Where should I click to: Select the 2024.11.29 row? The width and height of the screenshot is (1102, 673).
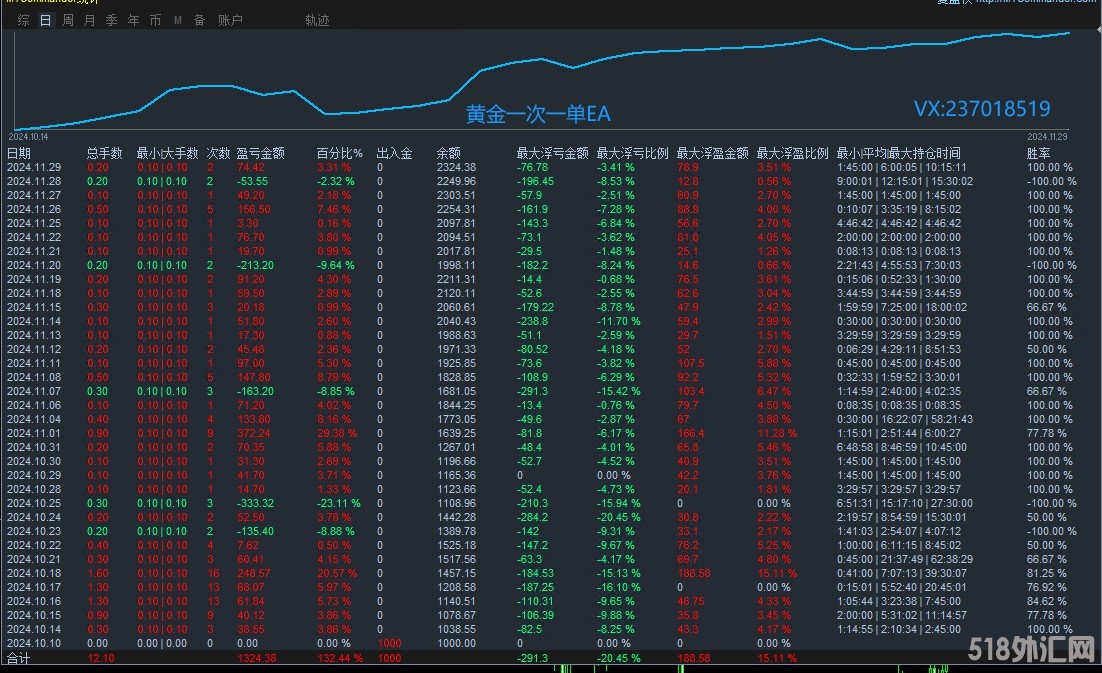click(x=34, y=167)
